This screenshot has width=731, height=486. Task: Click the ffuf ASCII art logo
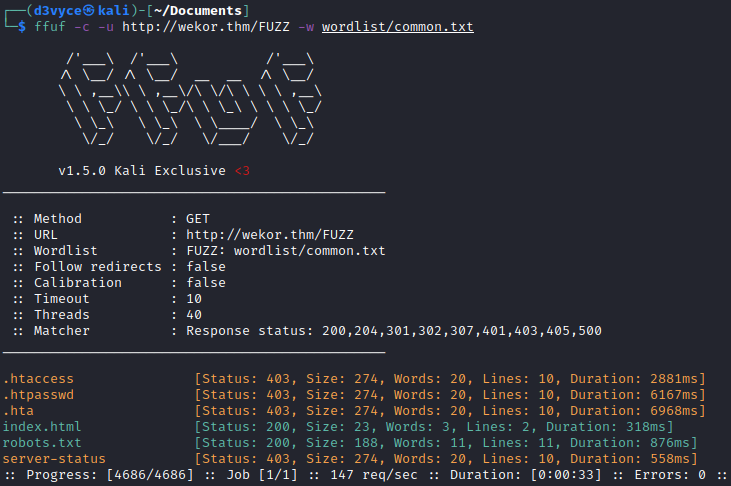coord(192,104)
